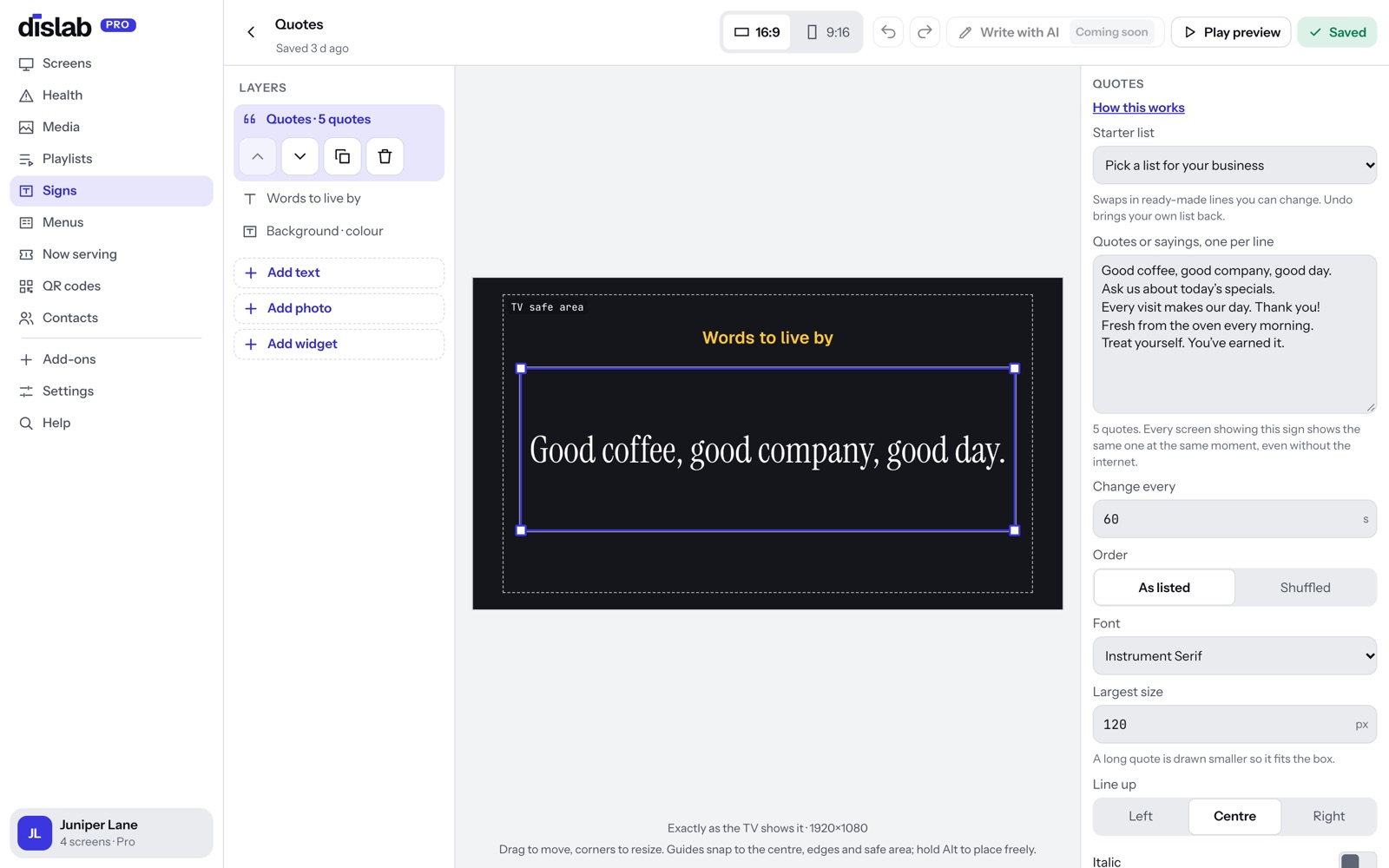
Task: Delete the Quotes layer with trash icon
Action: (385, 156)
